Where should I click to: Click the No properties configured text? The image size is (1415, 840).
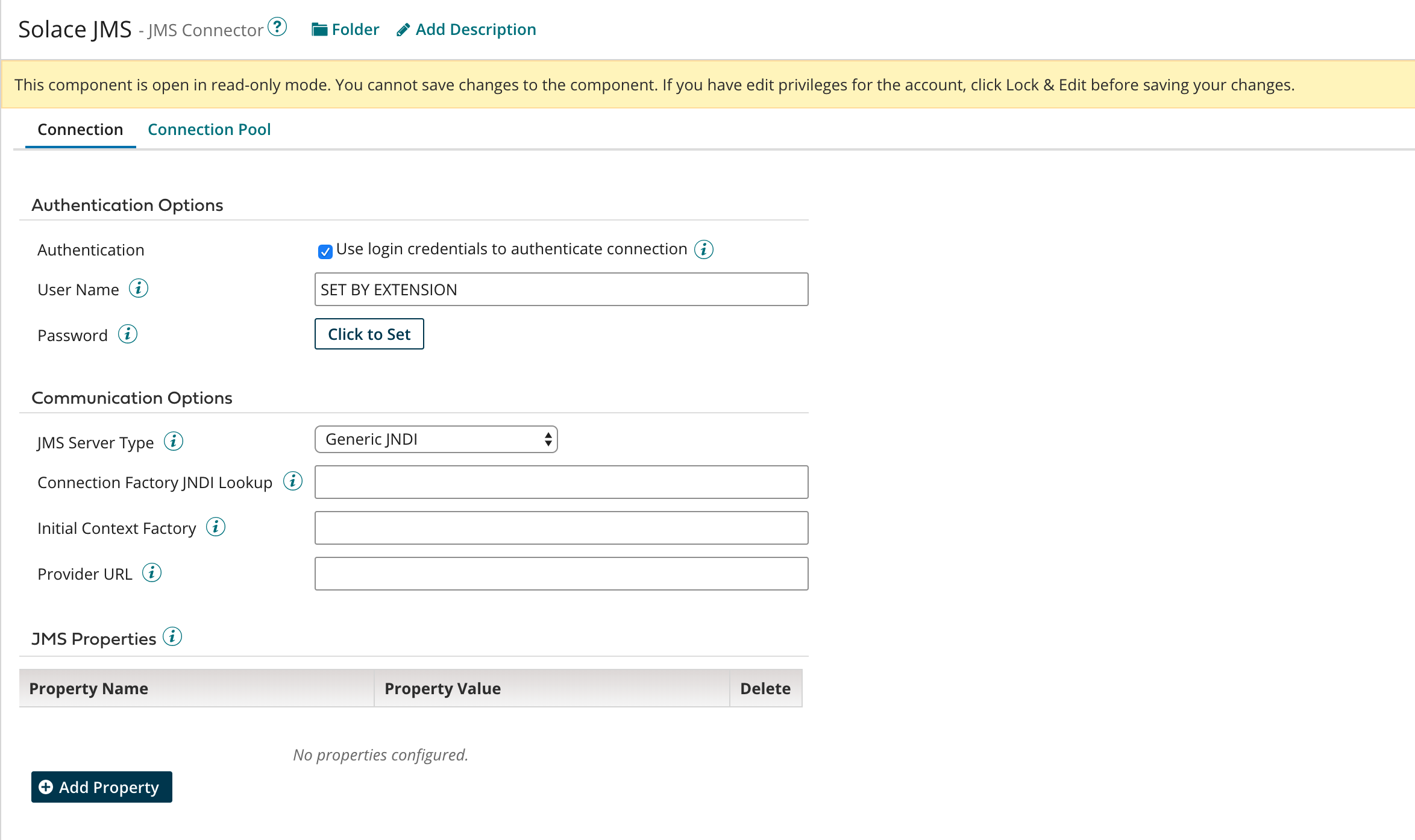[x=381, y=755]
